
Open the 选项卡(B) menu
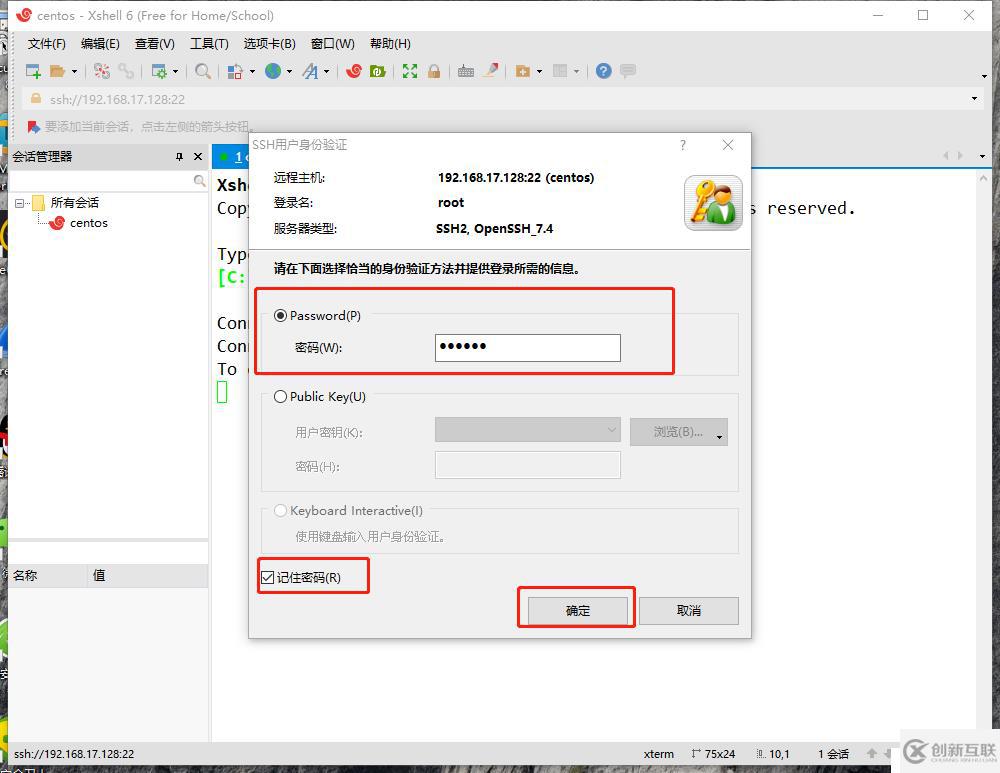point(269,43)
